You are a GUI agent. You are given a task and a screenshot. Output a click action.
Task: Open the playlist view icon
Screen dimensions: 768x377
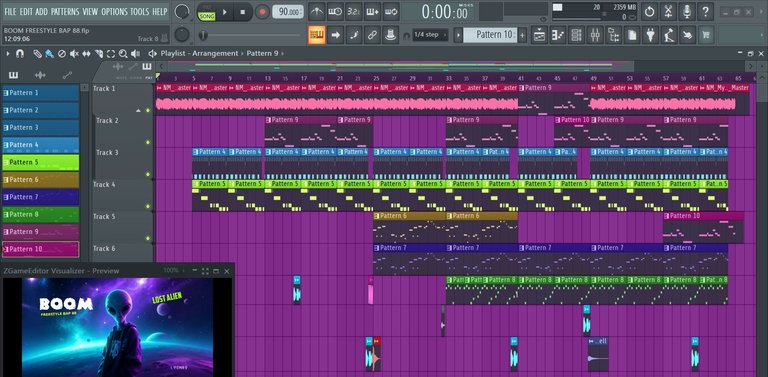tap(539, 35)
